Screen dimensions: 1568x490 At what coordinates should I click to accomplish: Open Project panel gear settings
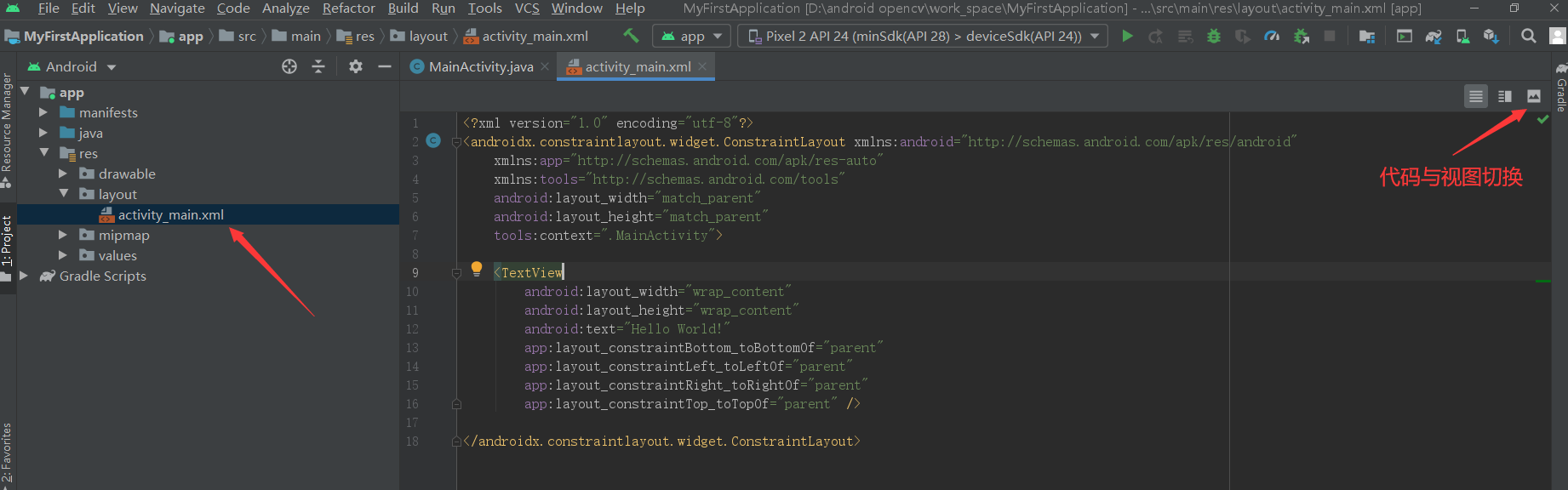(x=356, y=66)
